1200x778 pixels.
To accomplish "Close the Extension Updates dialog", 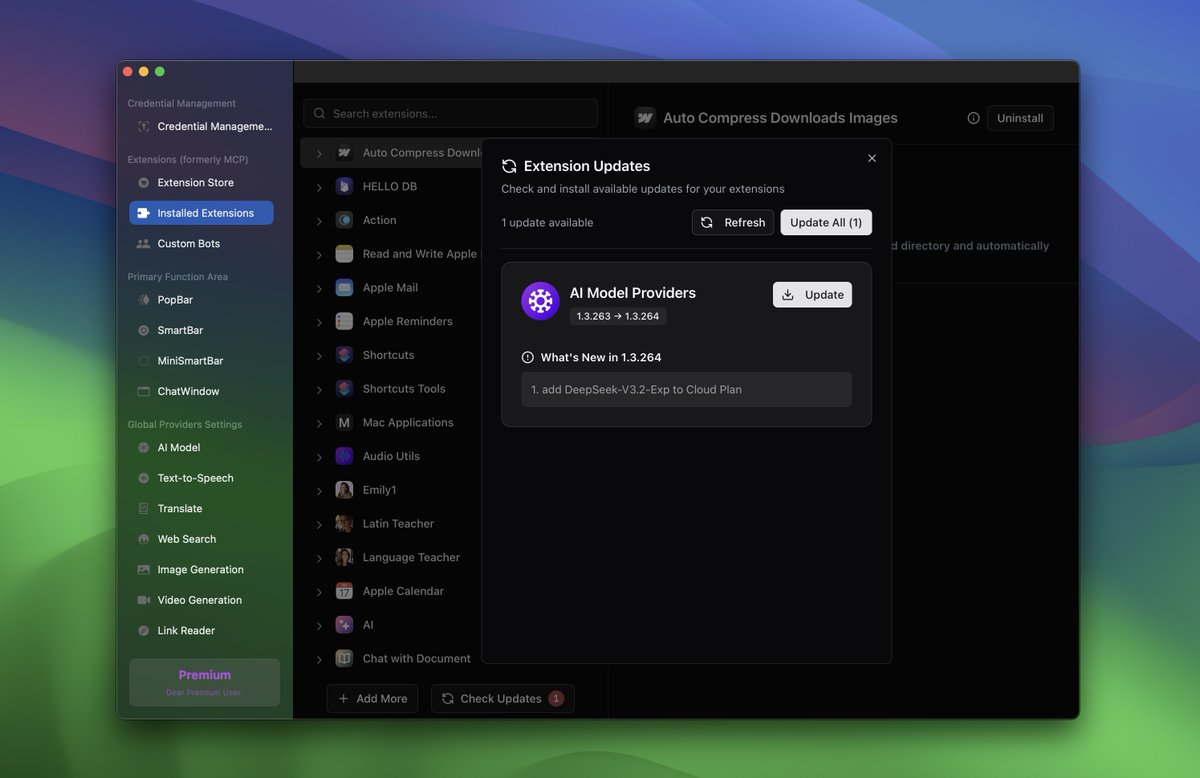I will (872, 158).
